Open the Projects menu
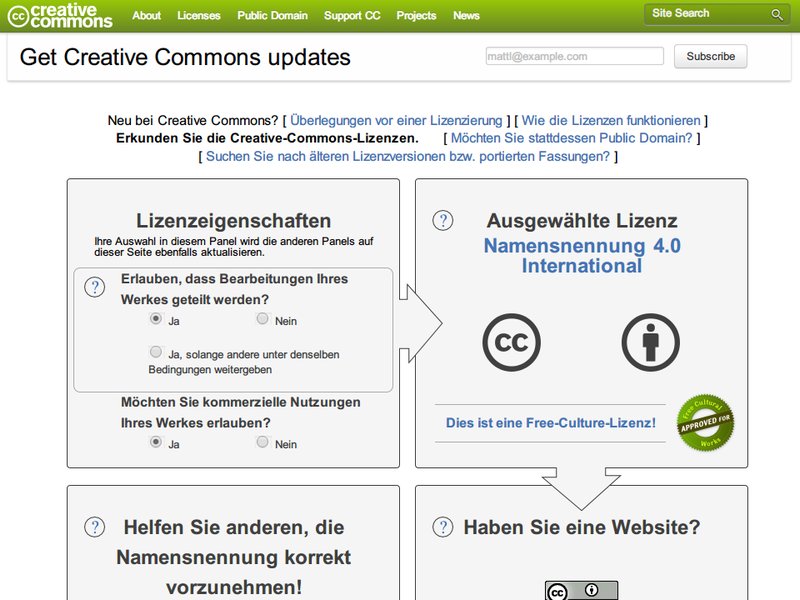 pos(416,15)
